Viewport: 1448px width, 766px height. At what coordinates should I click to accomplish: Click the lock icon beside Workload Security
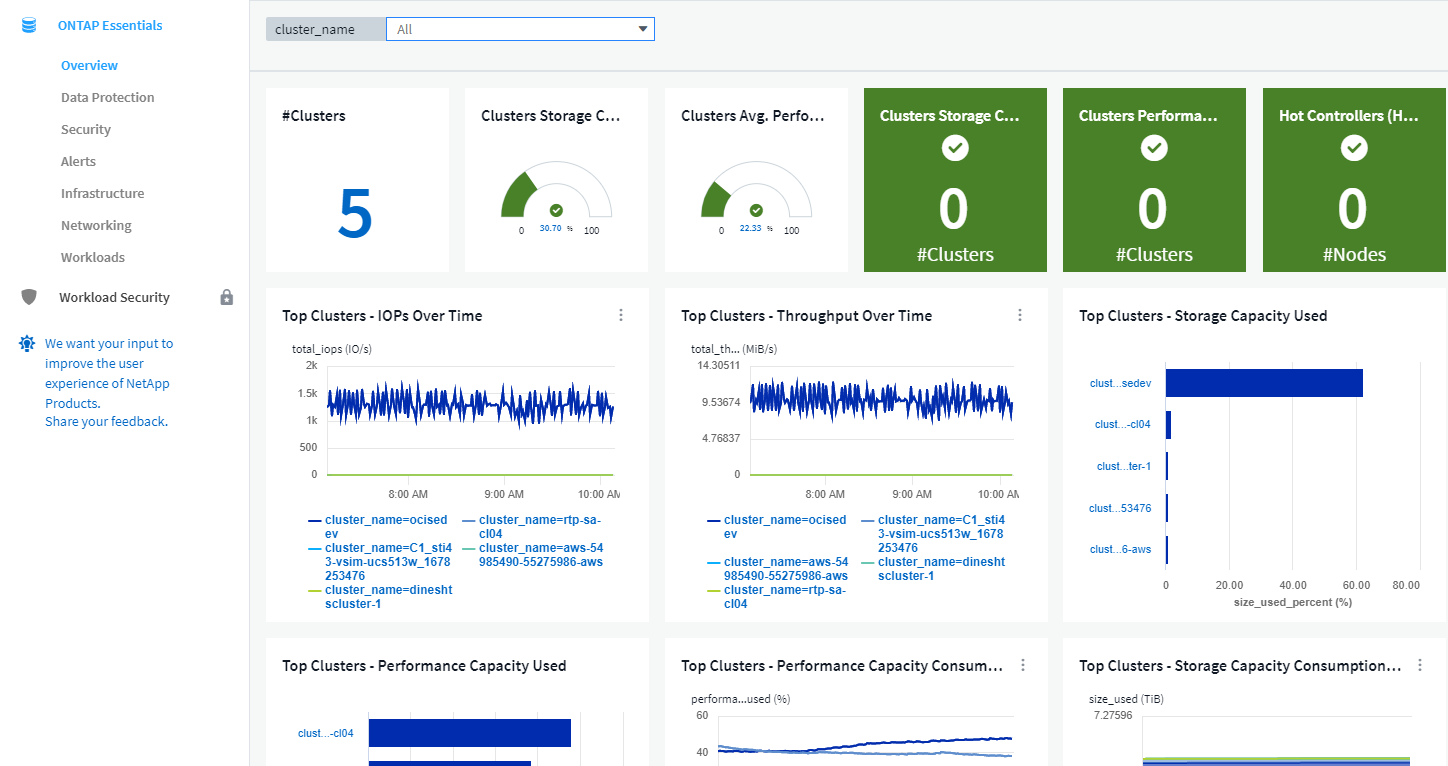tap(227, 297)
